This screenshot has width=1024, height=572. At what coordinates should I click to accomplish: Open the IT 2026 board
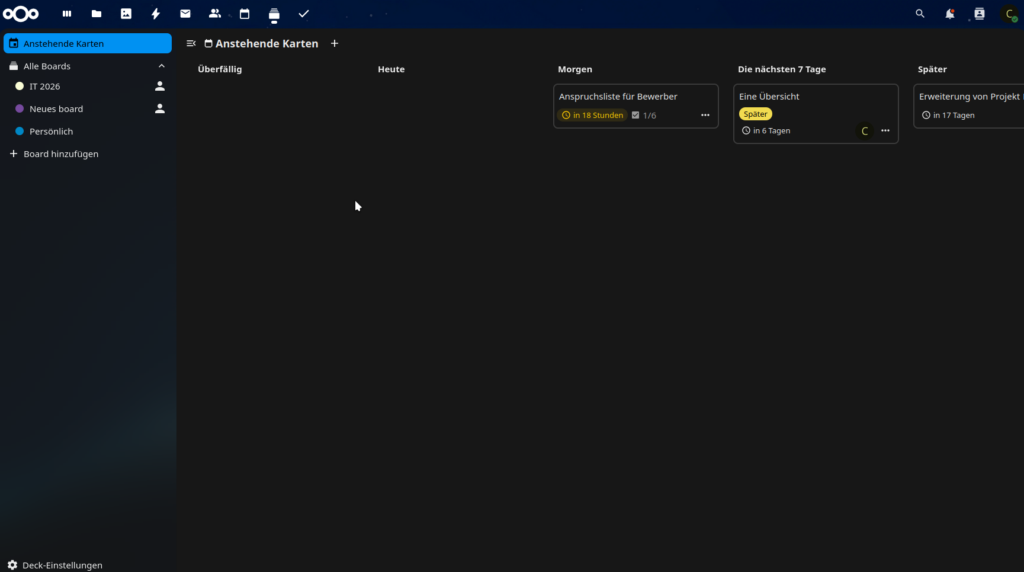[45, 87]
